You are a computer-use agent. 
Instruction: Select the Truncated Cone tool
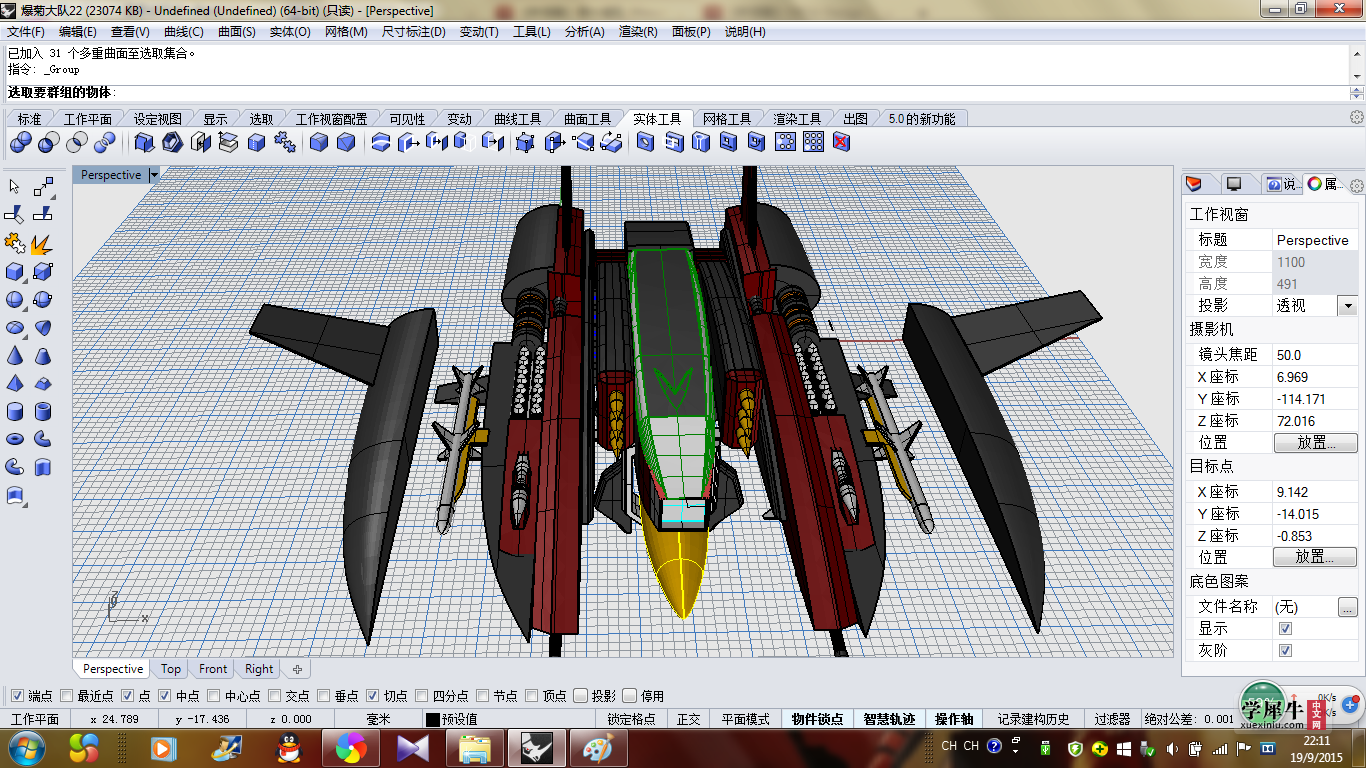(x=43, y=355)
